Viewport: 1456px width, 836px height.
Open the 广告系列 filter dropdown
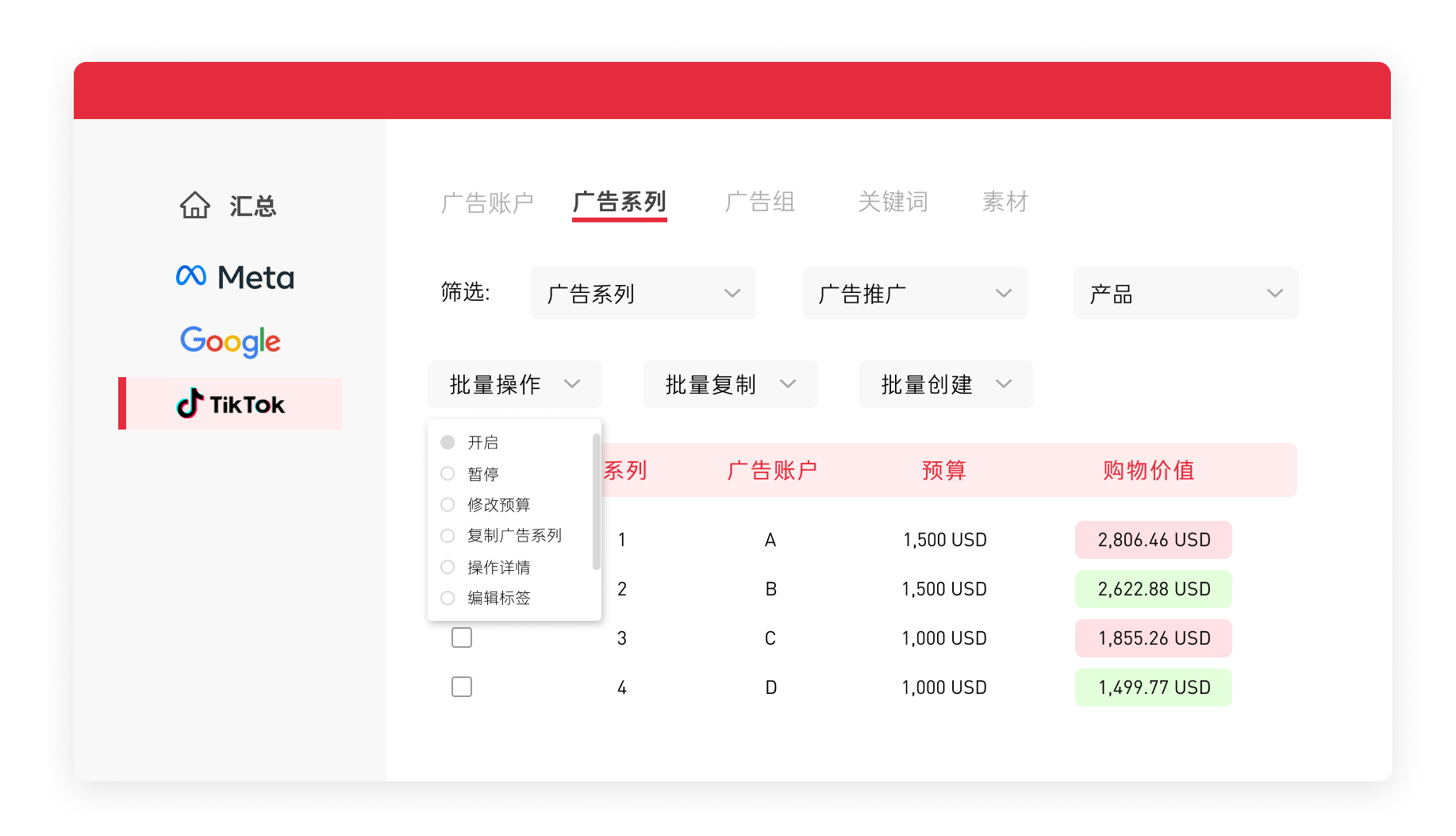point(643,293)
